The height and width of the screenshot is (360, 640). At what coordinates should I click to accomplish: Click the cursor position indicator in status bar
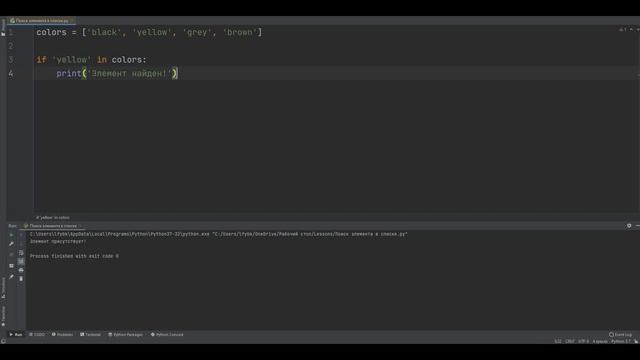[558, 341]
